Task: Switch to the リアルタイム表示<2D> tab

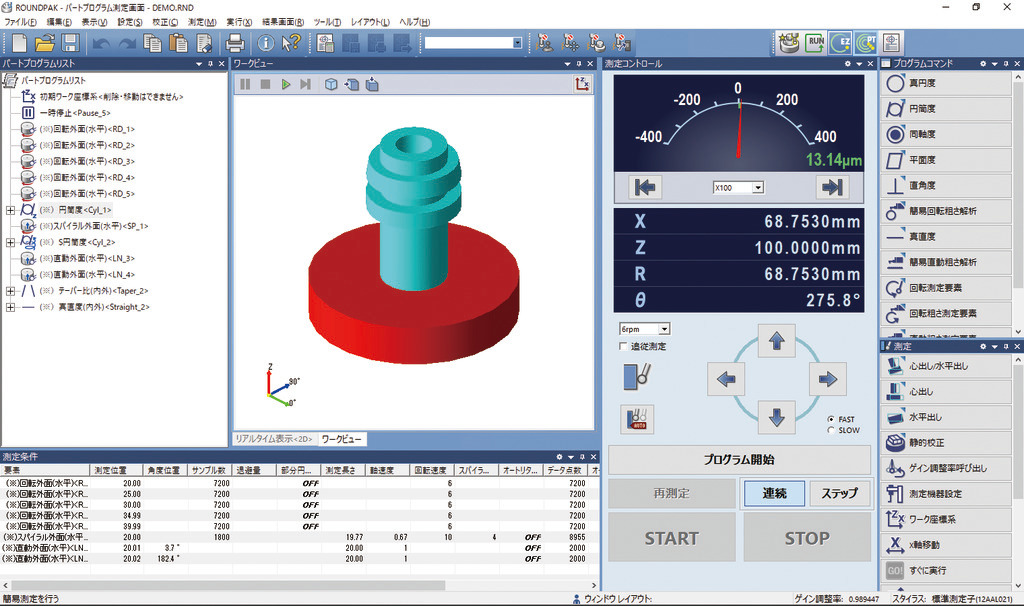Action: 274,439
